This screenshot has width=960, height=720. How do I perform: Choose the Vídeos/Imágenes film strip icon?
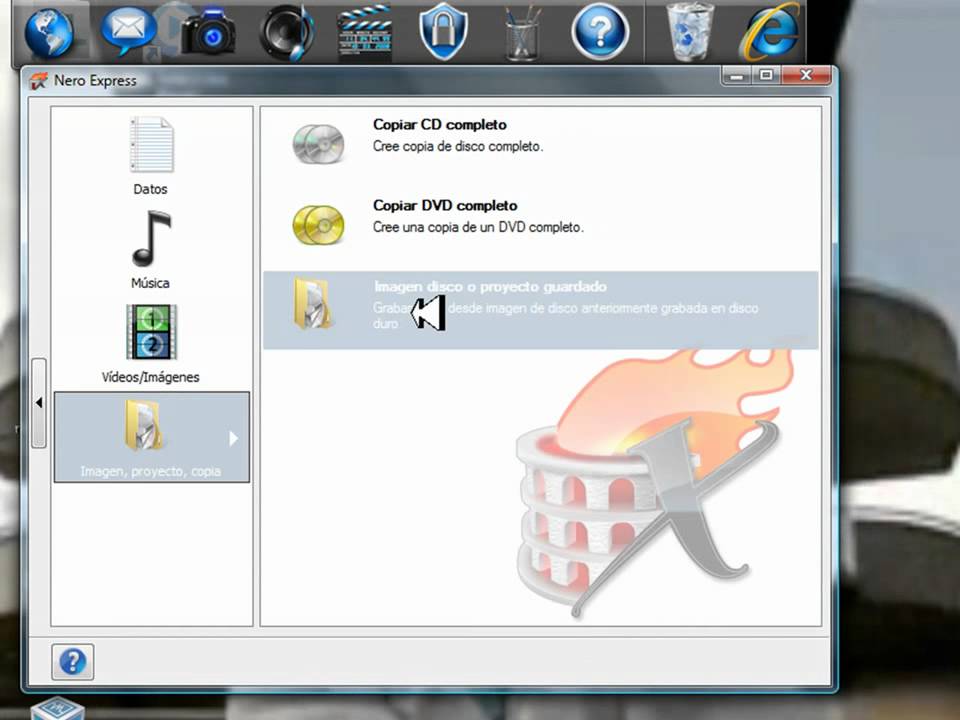(x=151, y=331)
